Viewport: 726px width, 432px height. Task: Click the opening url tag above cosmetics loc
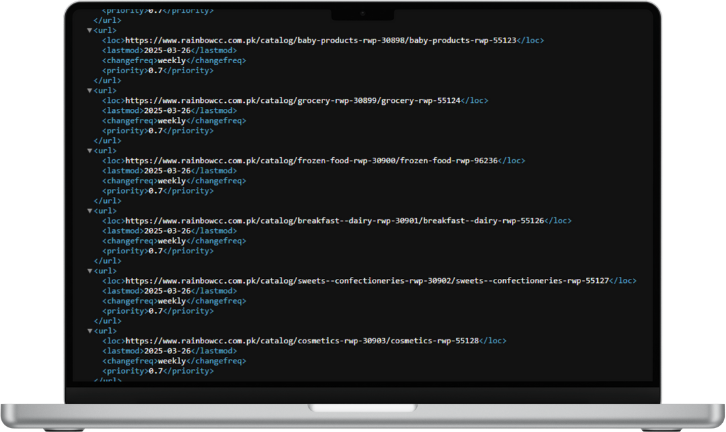pos(105,331)
